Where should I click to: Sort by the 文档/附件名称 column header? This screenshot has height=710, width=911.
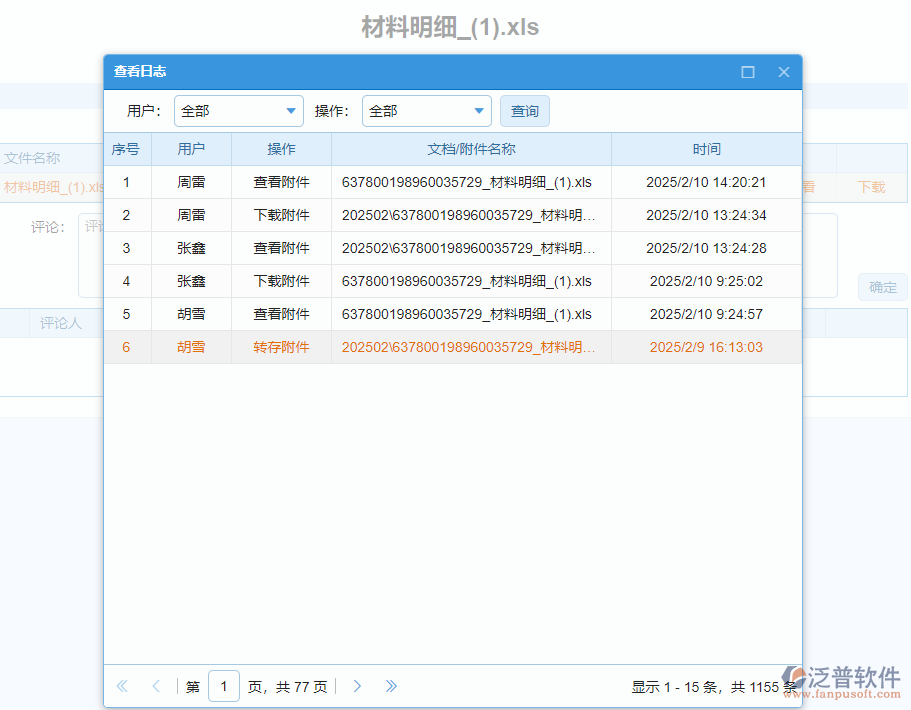pos(471,149)
